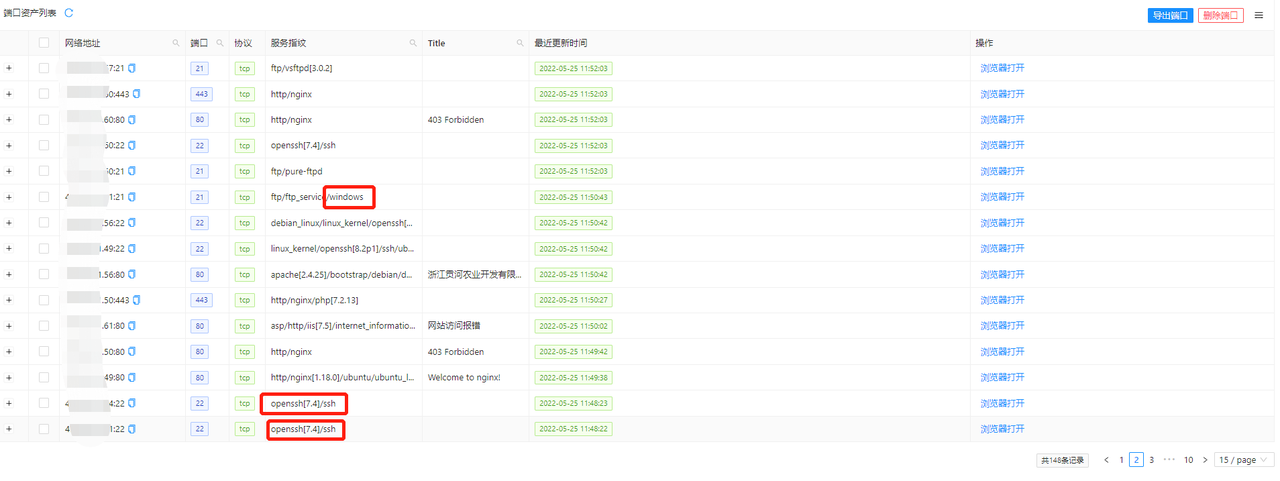Click the search icon in 服务指纹 column header
This screenshot has height=481, width=1280.
point(413,43)
